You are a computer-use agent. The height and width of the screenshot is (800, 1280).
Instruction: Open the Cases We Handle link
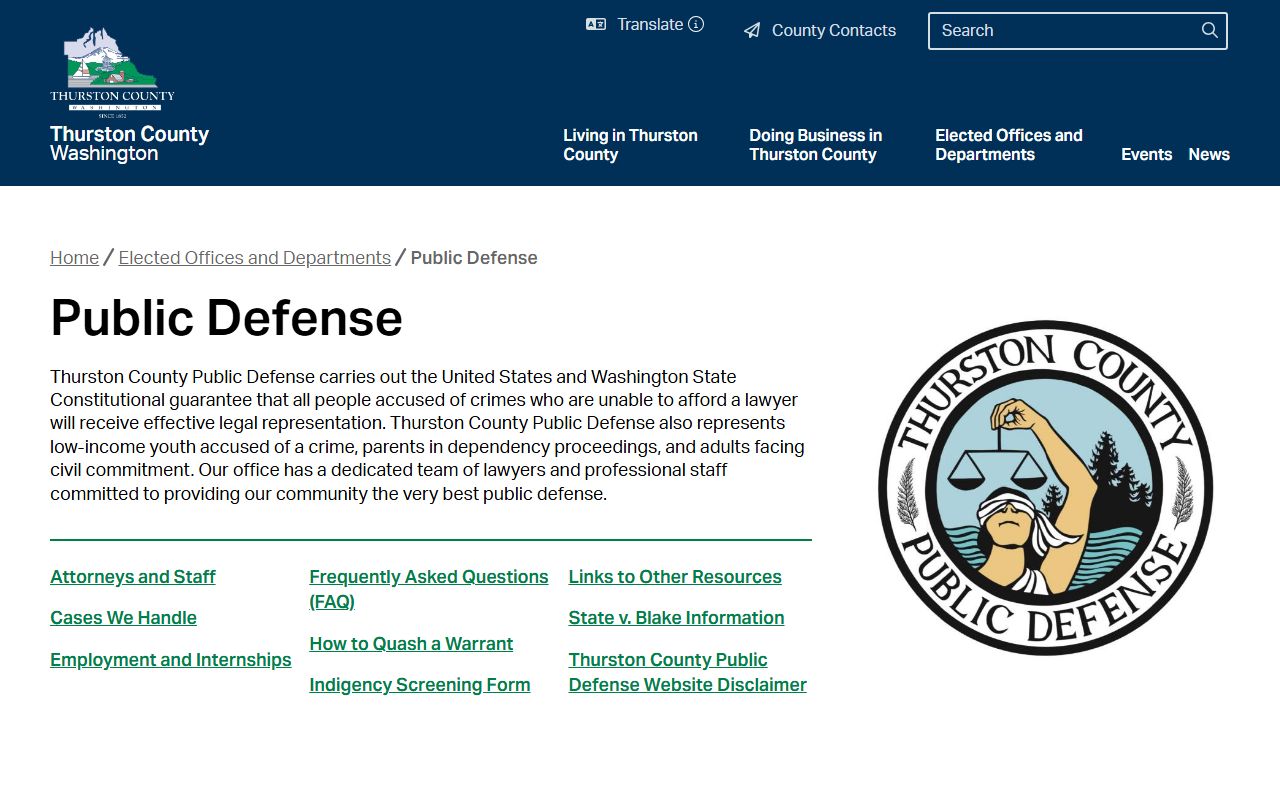123,618
